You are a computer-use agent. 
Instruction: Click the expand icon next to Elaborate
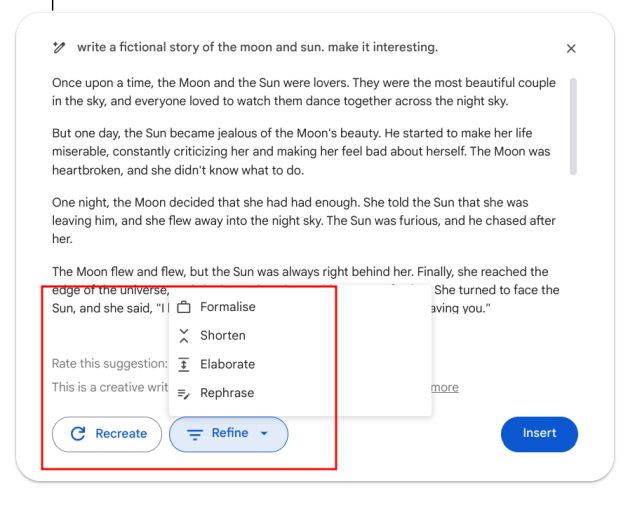click(x=184, y=365)
